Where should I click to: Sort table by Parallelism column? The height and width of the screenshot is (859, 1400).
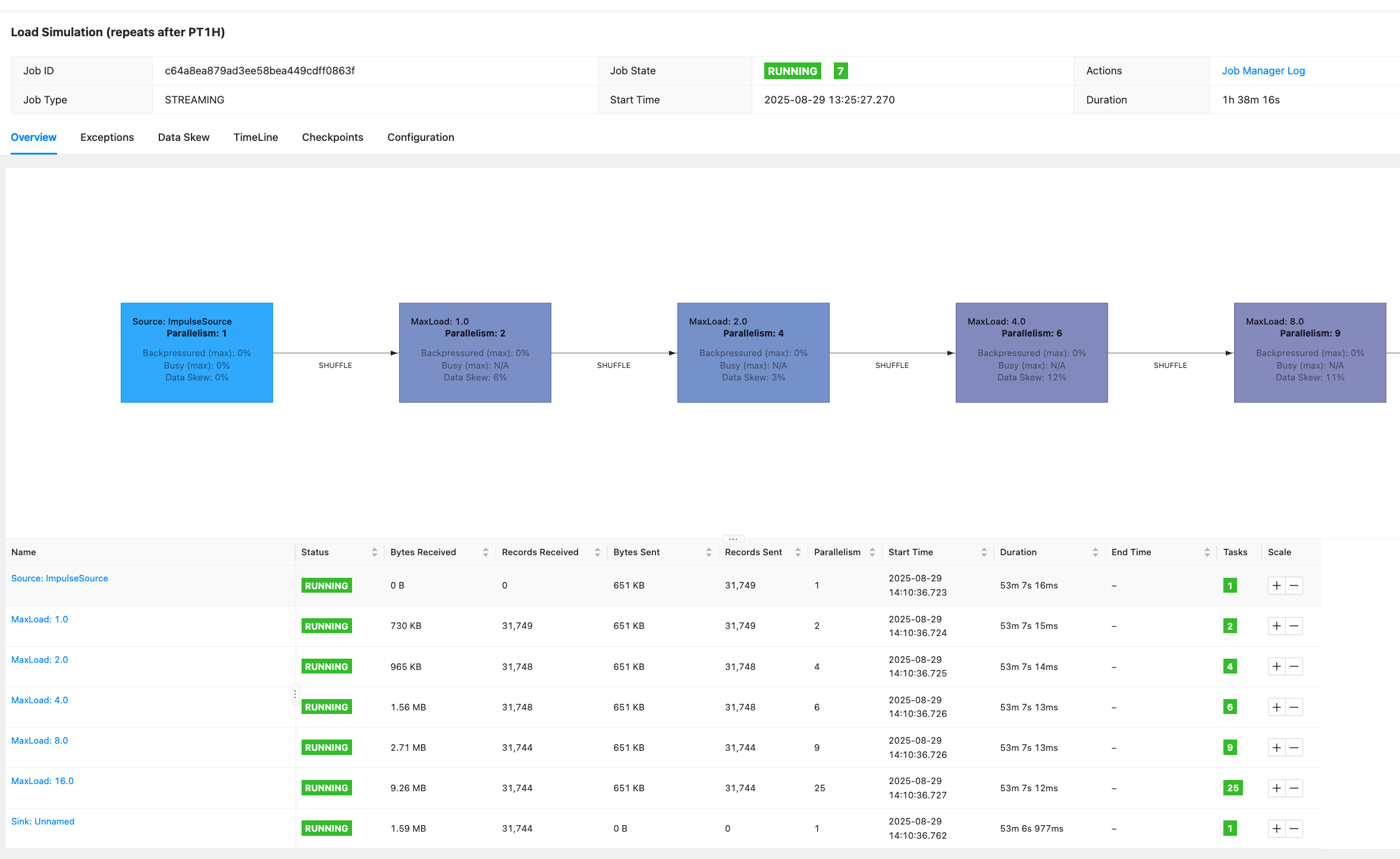point(872,552)
